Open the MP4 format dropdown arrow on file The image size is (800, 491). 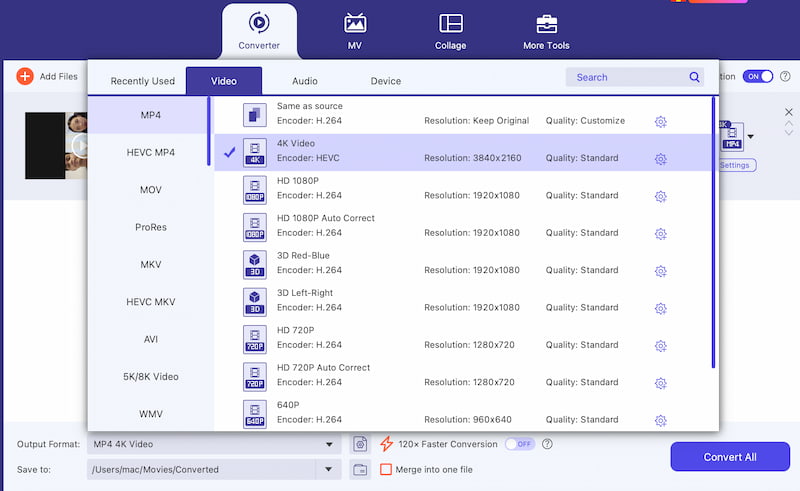click(751, 136)
